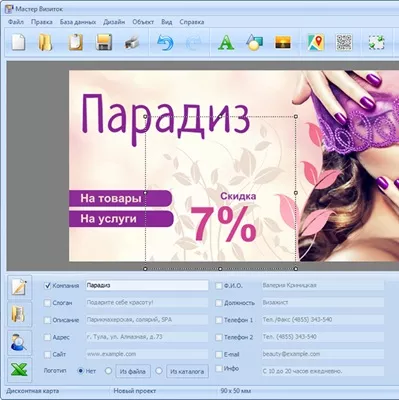Select radio button beside Из файла

click(x=108, y=371)
